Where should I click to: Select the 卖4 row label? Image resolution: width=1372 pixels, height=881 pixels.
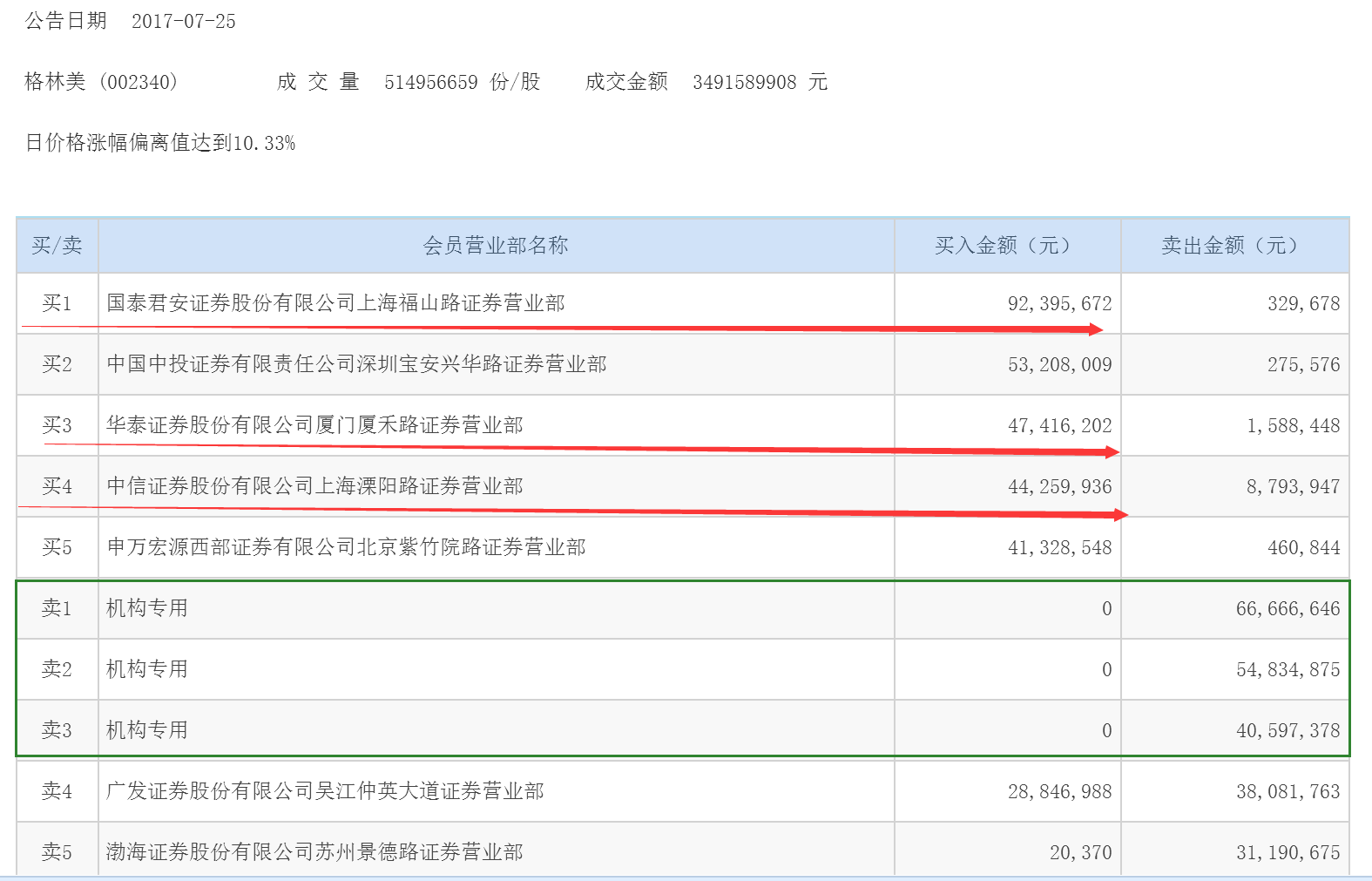click(57, 791)
